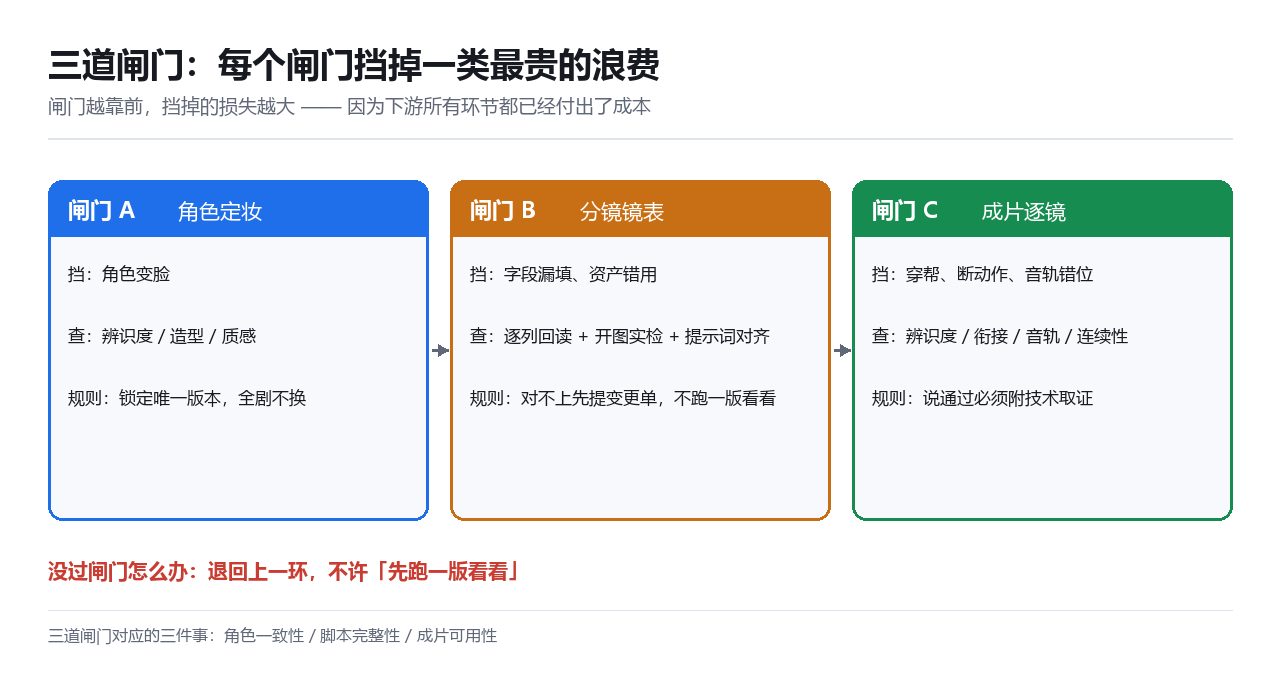The width and height of the screenshot is (1280, 700).
Task: Click the line 挡：角色变脸
Action: pos(119,274)
